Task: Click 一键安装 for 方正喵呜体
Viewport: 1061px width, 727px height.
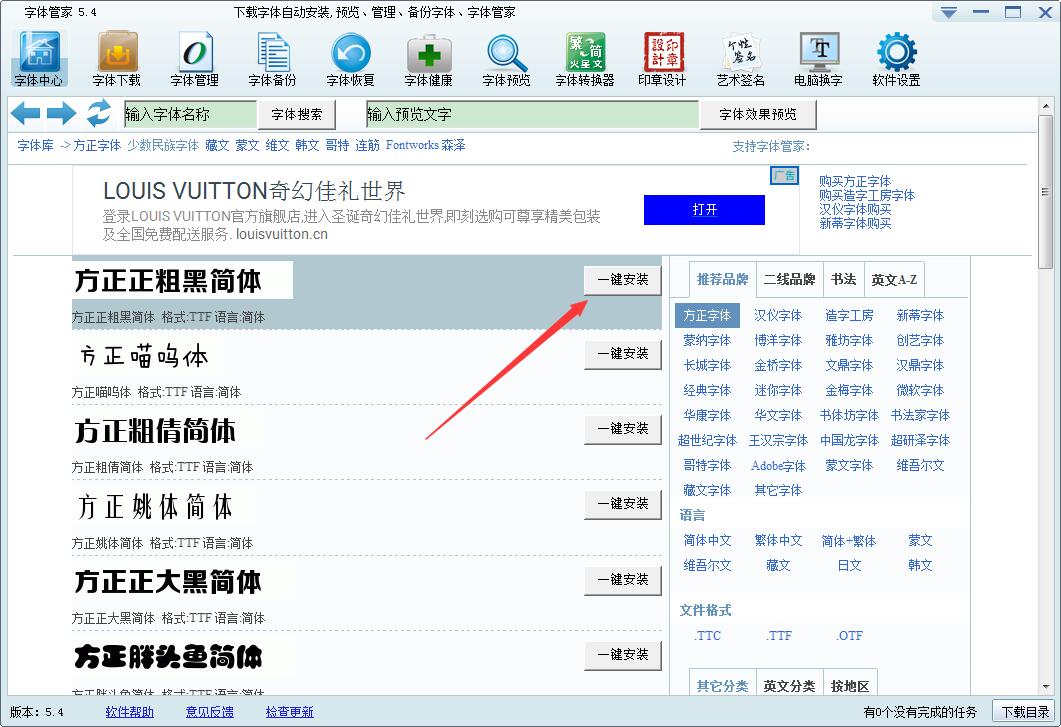Action: pos(623,354)
